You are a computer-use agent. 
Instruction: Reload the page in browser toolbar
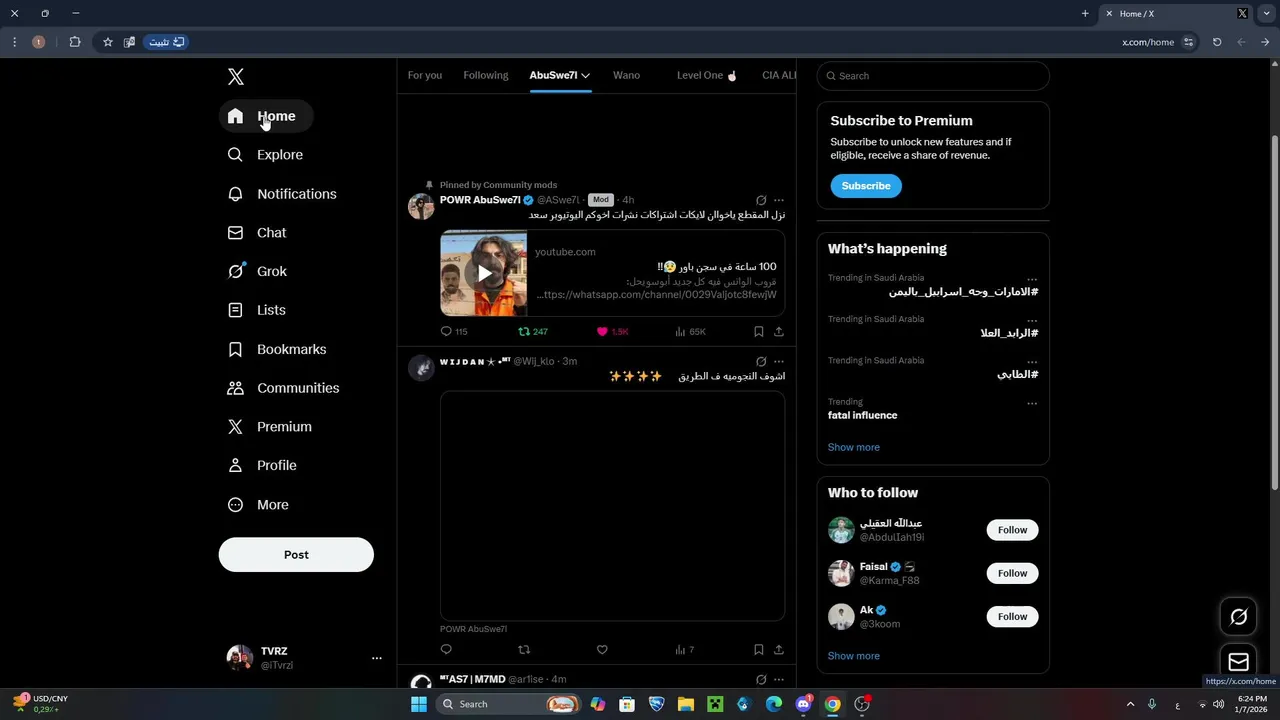click(1217, 42)
